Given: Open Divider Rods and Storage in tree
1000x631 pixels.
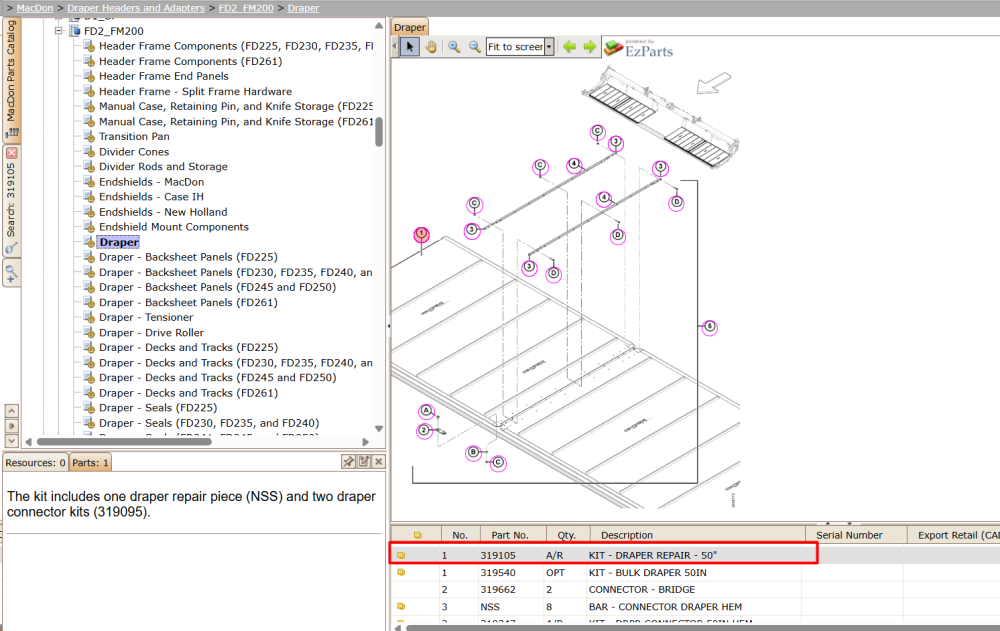Looking at the screenshot, I should pos(163,167).
